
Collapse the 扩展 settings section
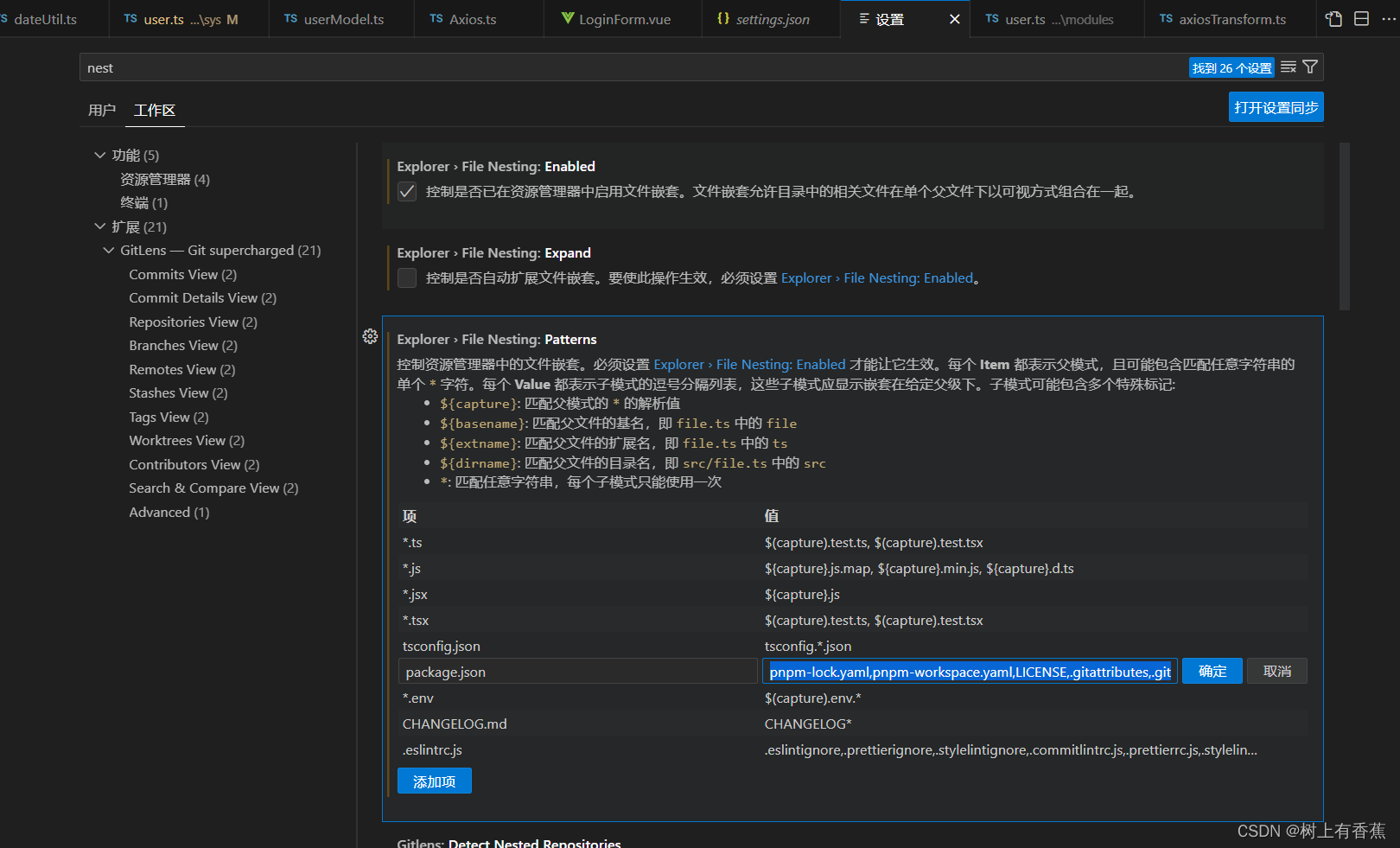(x=100, y=226)
